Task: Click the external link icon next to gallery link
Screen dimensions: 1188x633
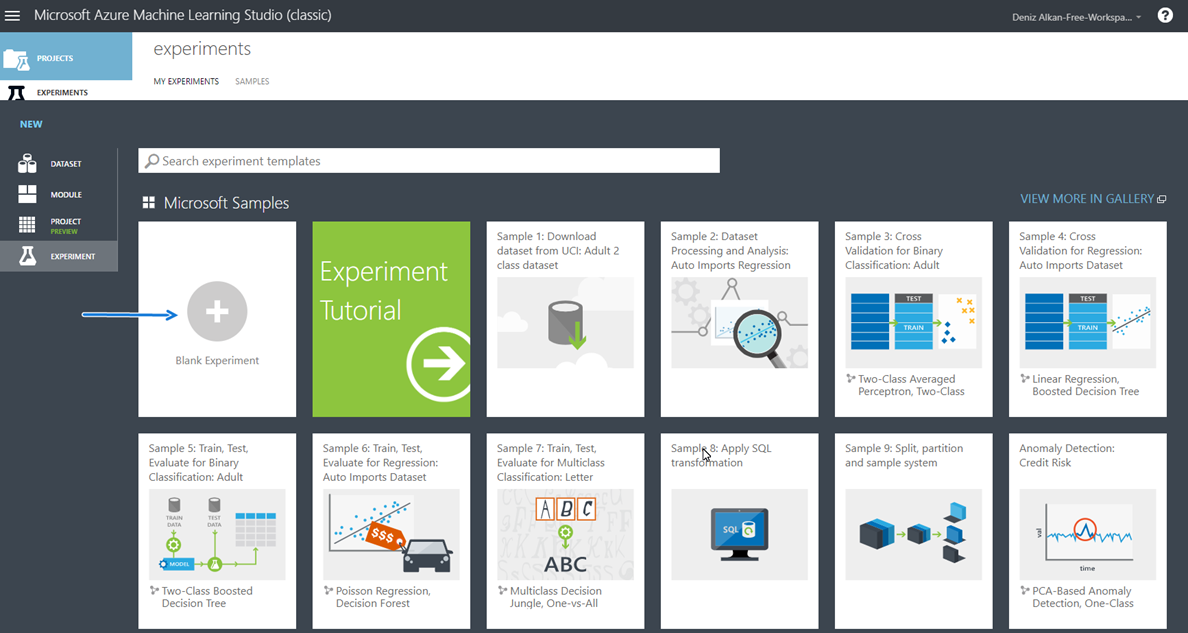Action: pos(1161,199)
